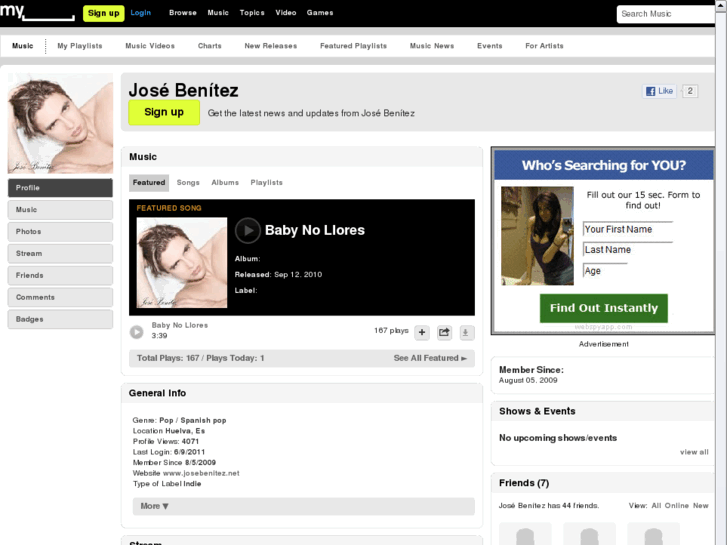Screen dimensions: 727x545
Task: Click the top yellow Sign up button
Action: 103,13
